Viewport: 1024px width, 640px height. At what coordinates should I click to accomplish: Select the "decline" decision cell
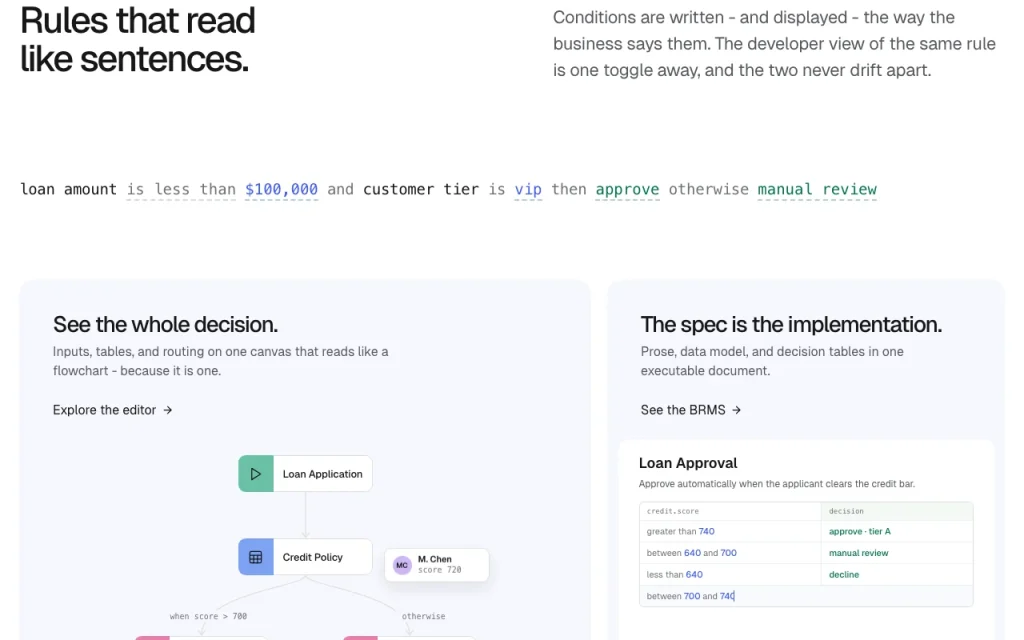[x=897, y=575]
